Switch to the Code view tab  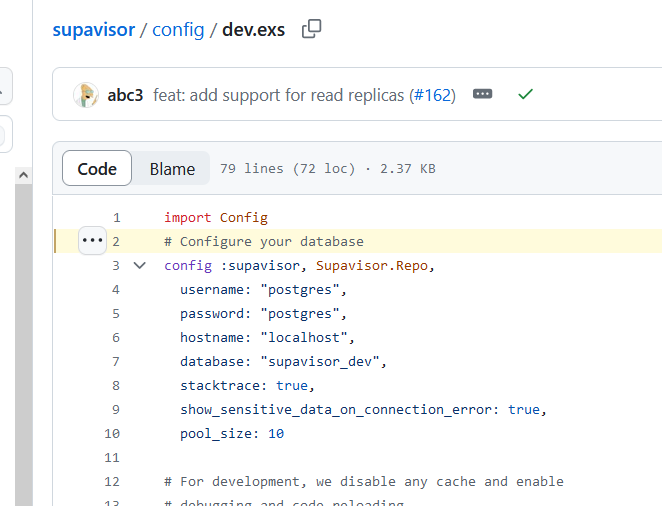(x=97, y=168)
